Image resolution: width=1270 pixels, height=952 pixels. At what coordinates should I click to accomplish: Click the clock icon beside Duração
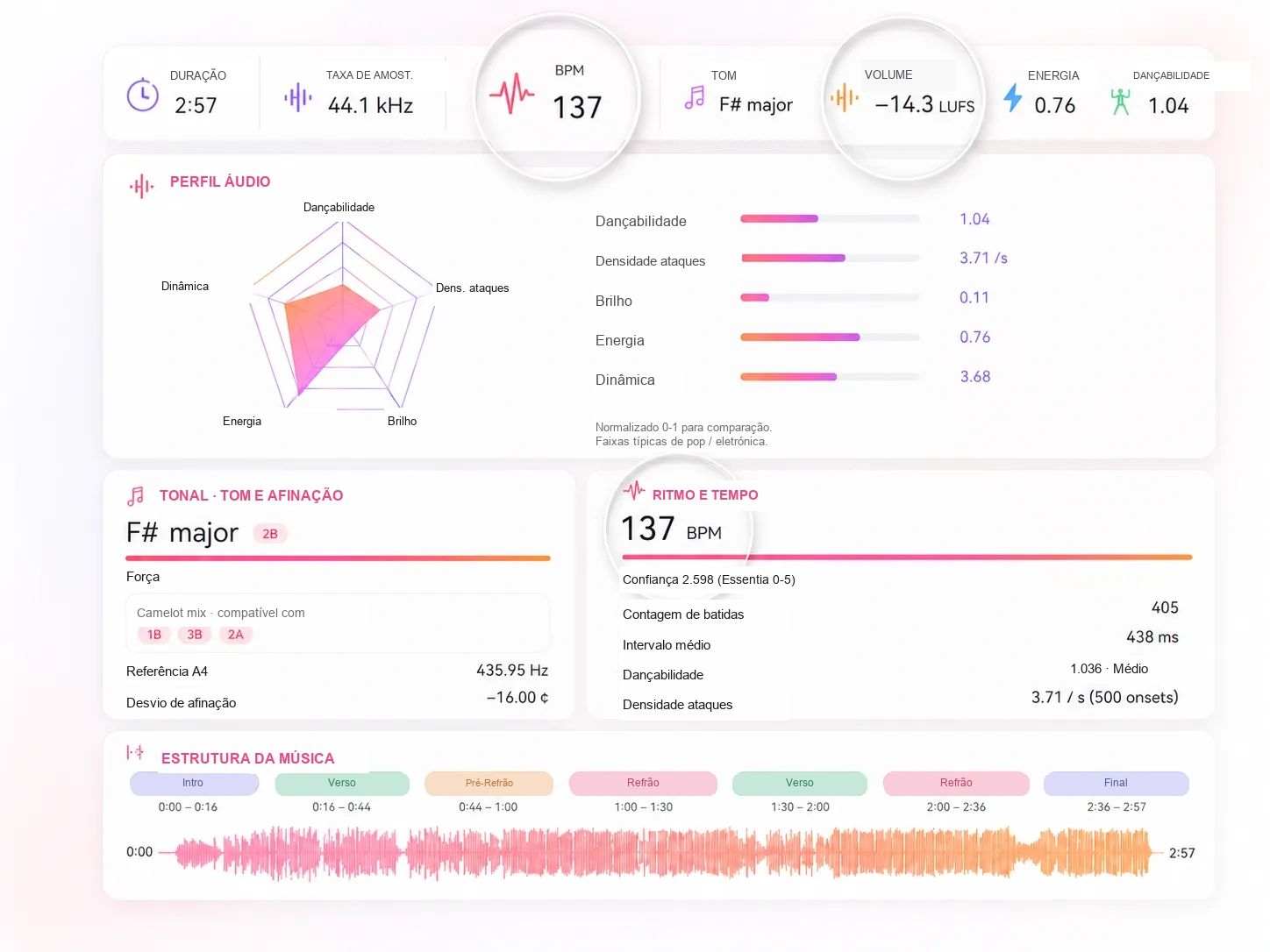tap(142, 95)
